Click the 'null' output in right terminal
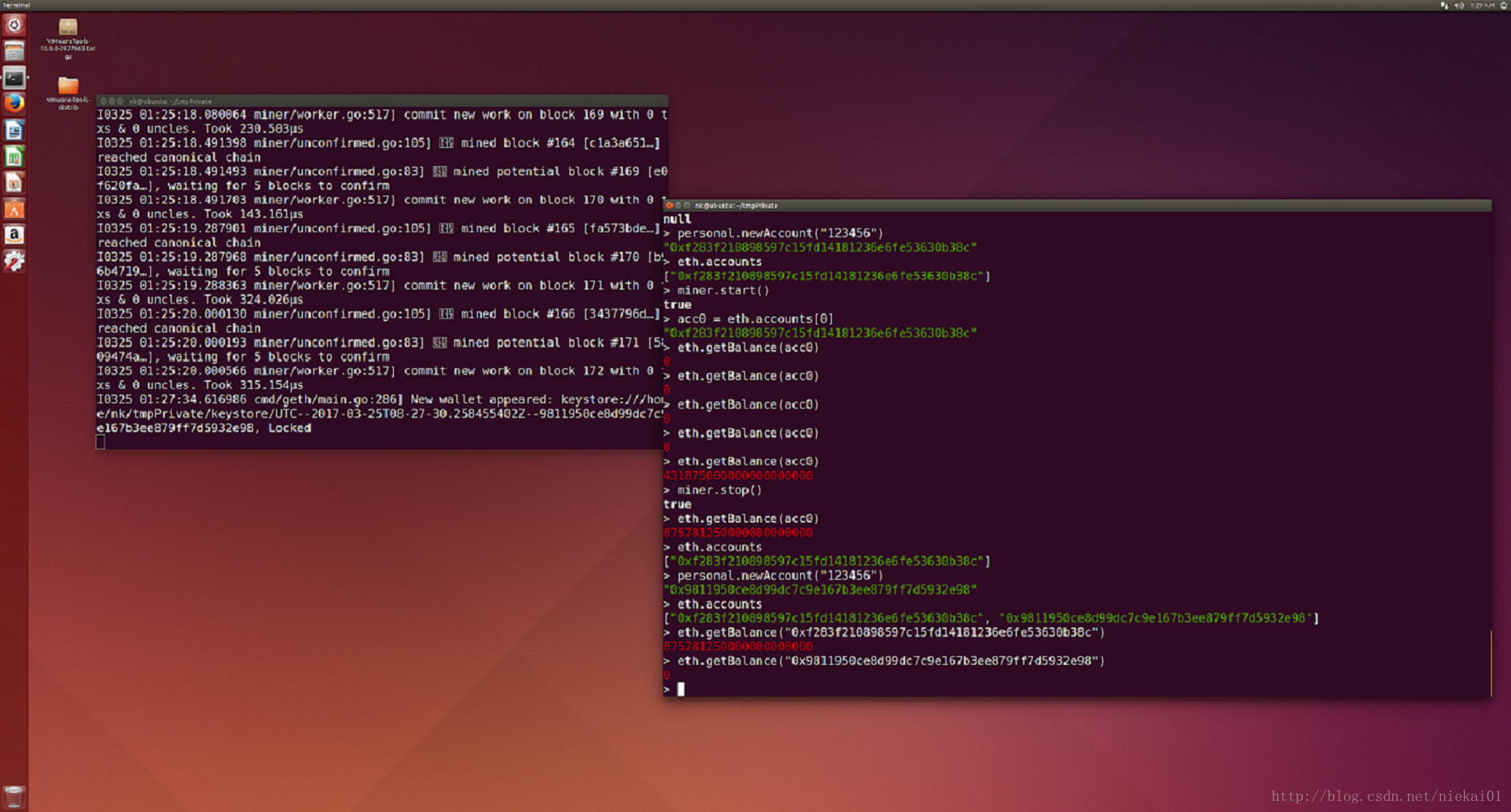1511x812 pixels. 677,219
